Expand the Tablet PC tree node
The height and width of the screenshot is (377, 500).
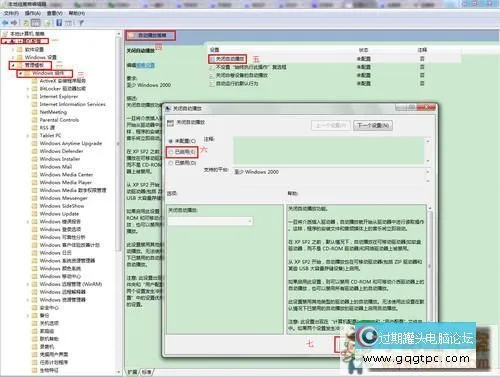click(x=28, y=136)
